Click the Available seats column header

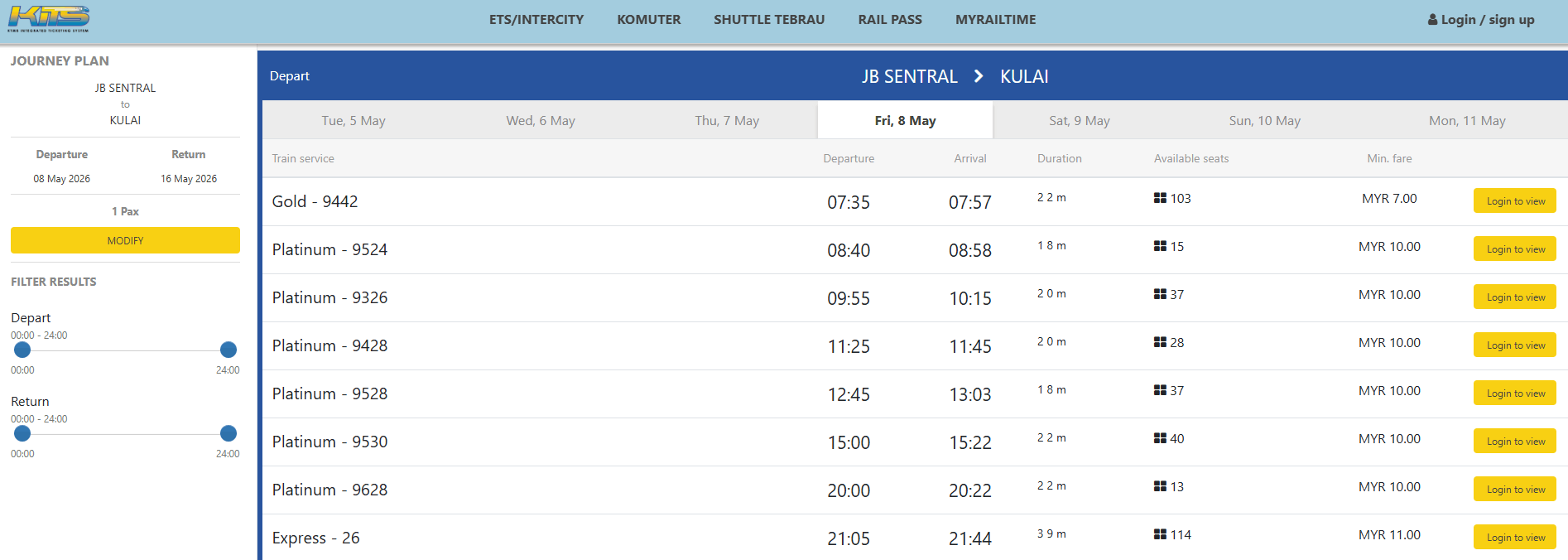(1191, 158)
